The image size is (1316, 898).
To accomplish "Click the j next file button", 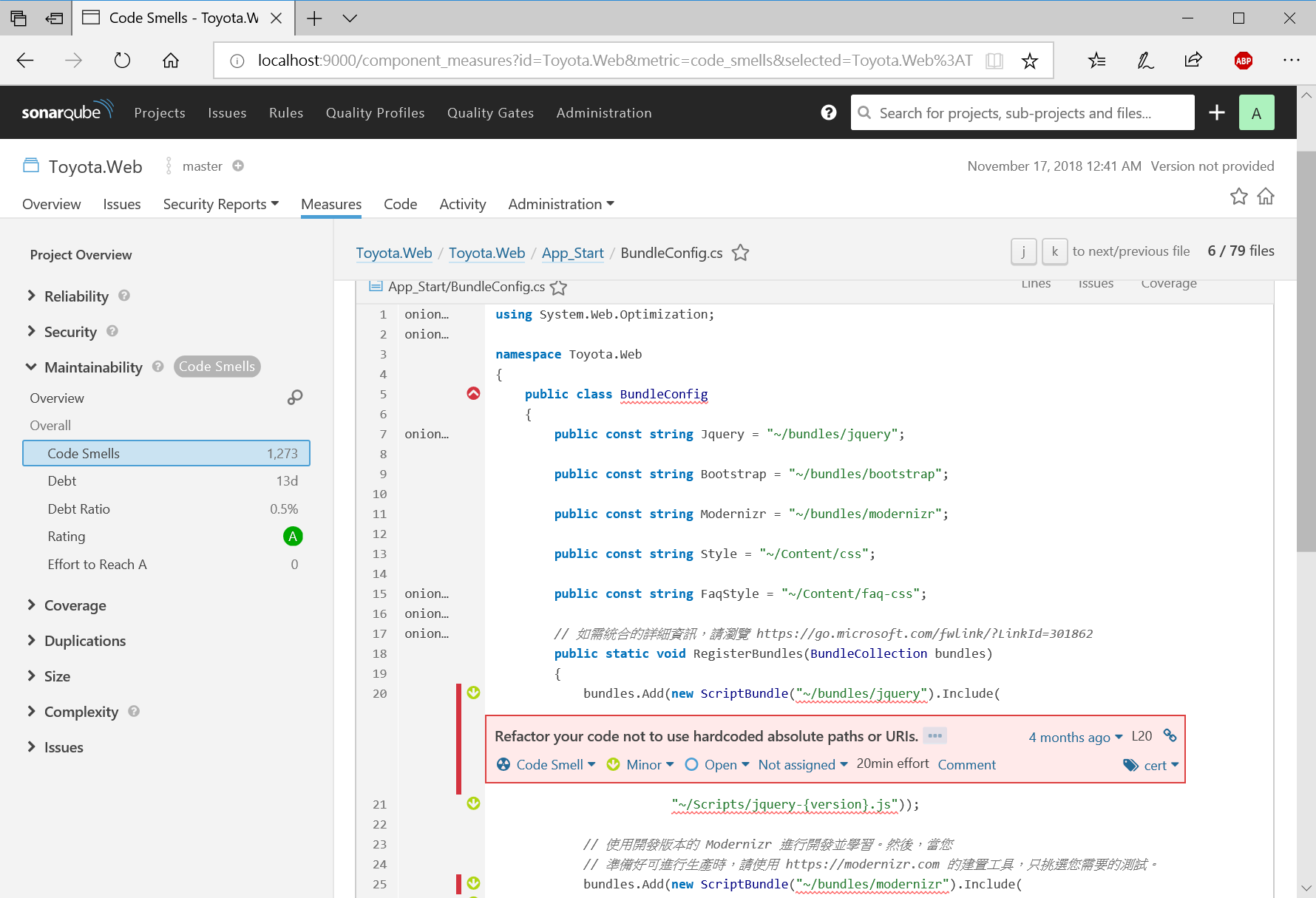I will click(x=1024, y=251).
